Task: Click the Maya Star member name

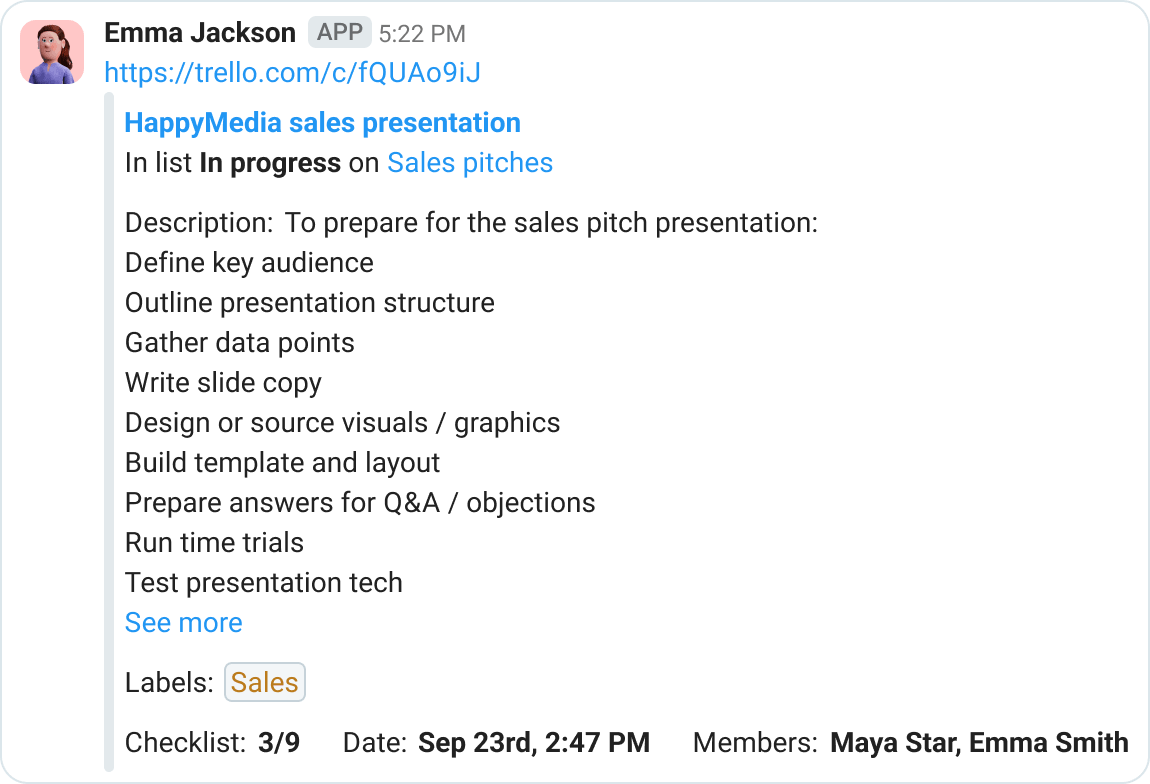Action: 895,742
